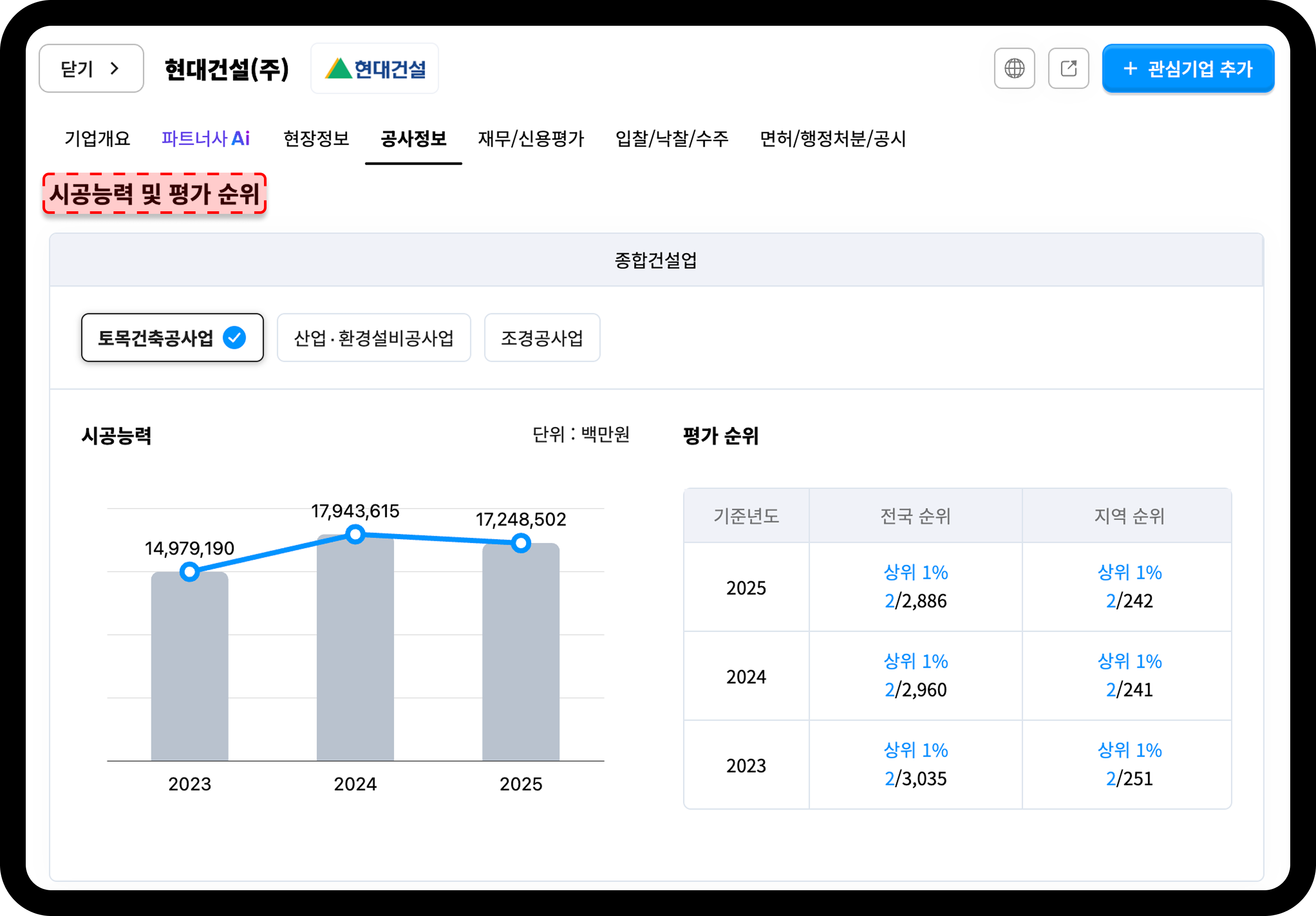
Task: Click national rank 2/2,960
Action: tap(916, 689)
